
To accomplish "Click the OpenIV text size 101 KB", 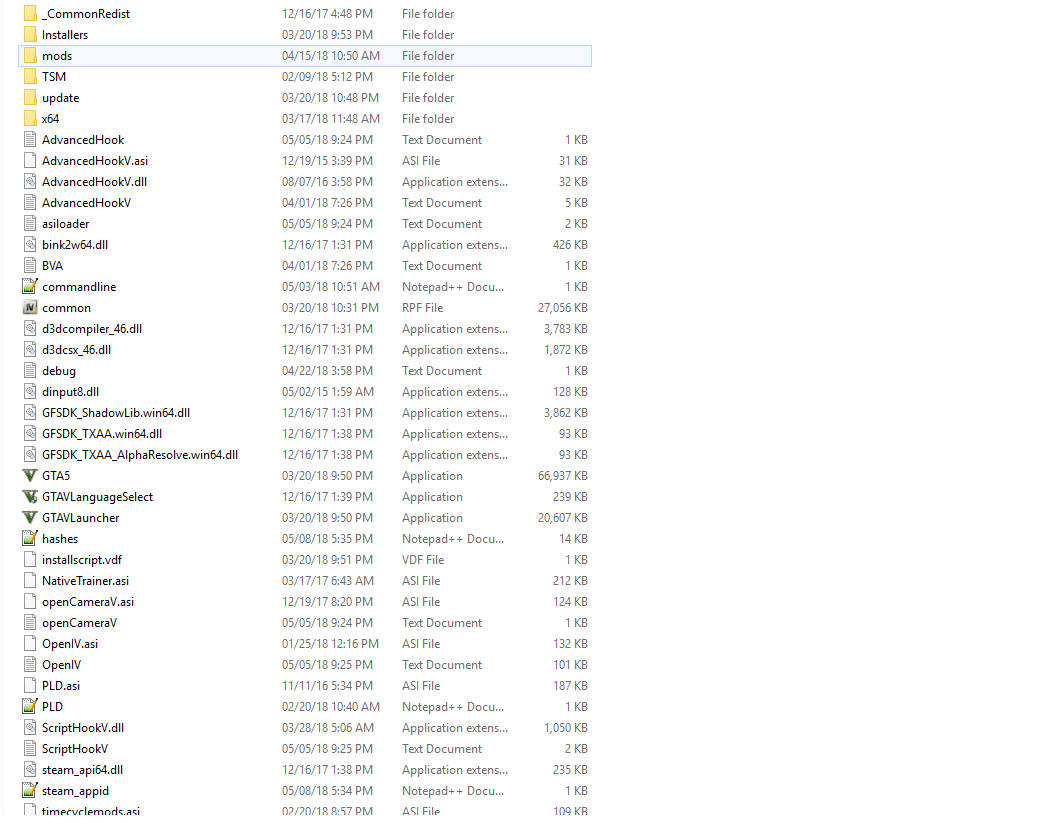I will 570,665.
